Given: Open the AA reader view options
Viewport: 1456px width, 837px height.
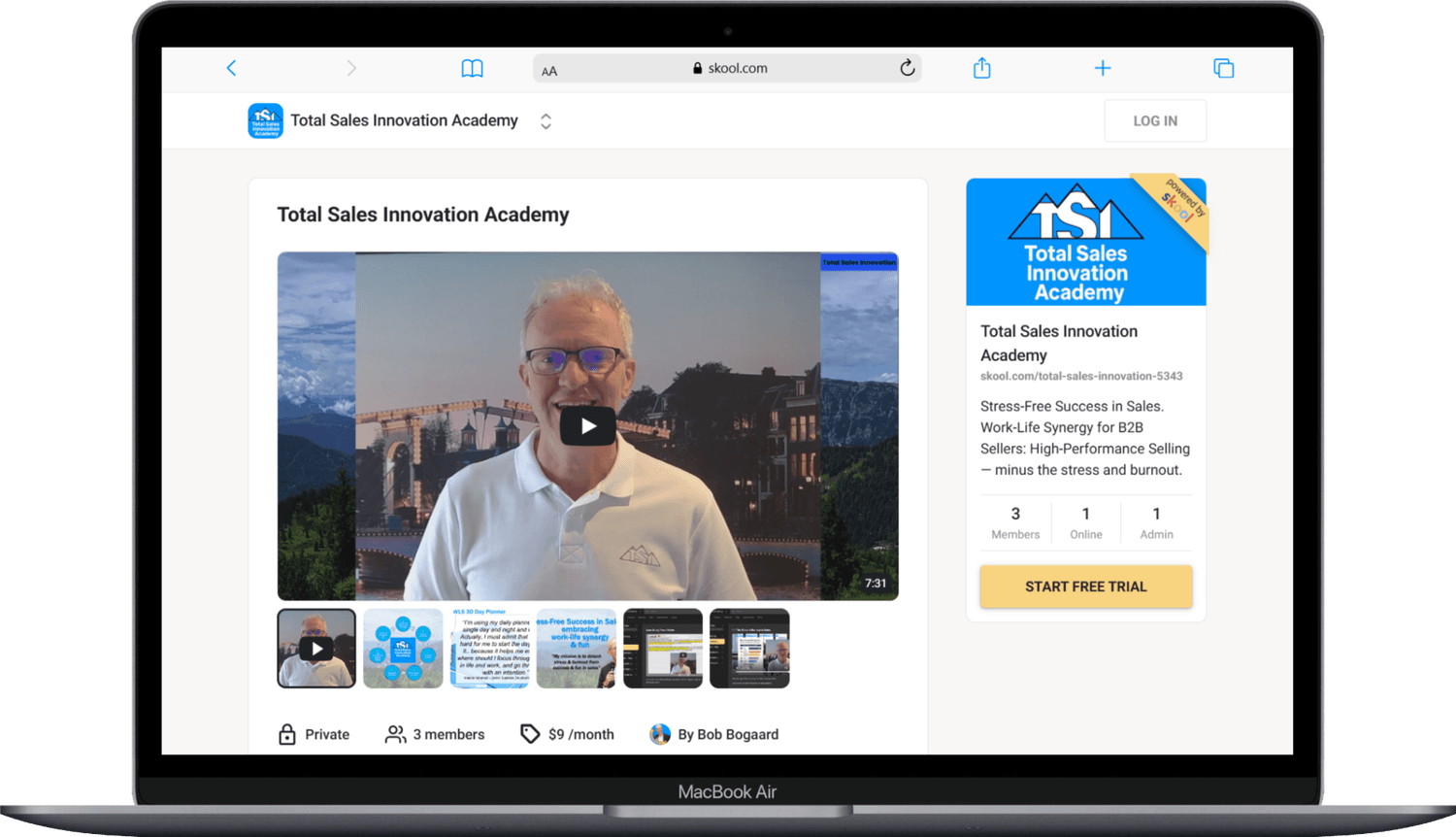Looking at the screenshot, I should pyautogui.click(x=549, y=70).
